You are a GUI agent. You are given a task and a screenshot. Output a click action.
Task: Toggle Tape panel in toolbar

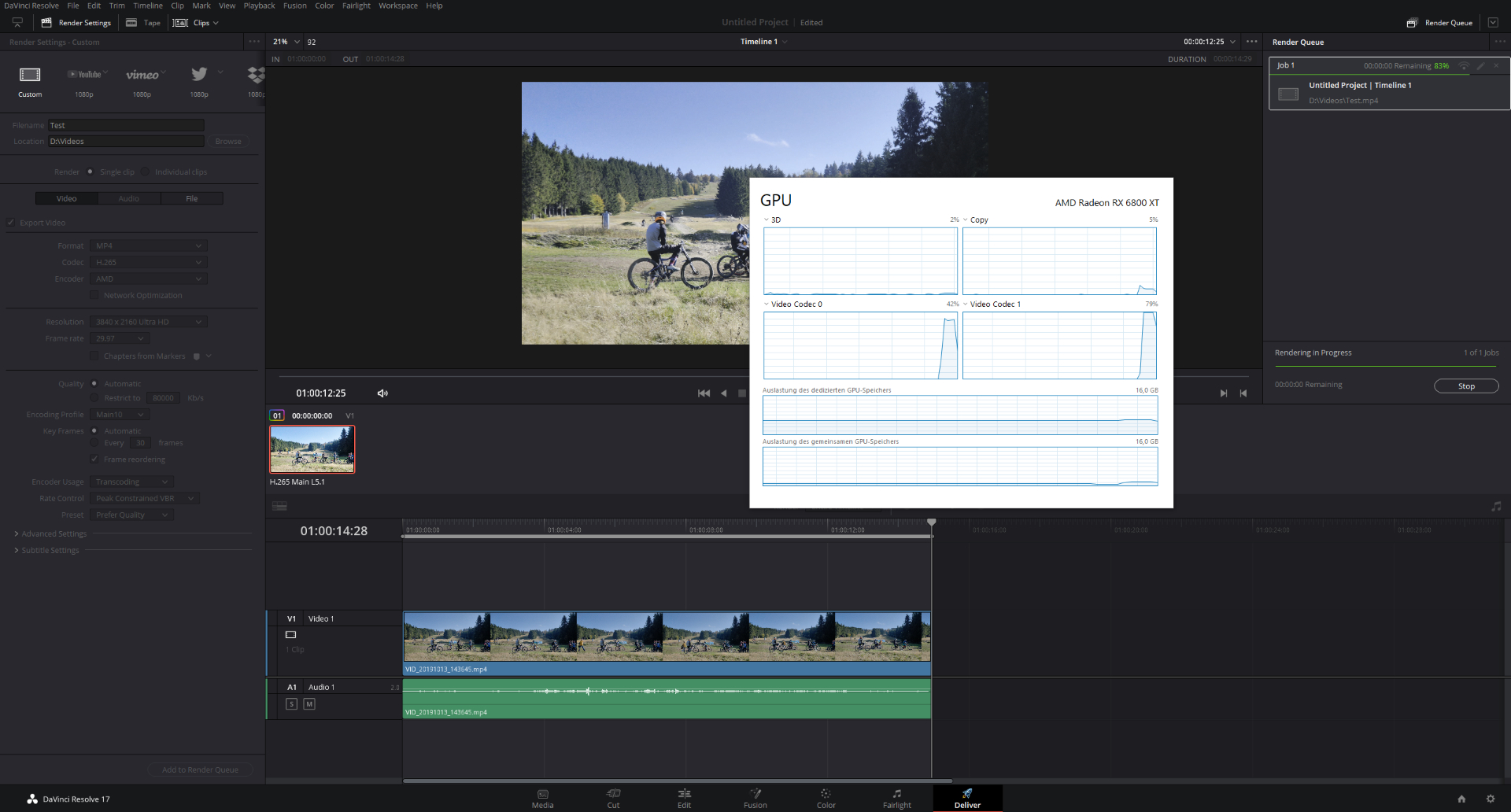point(143,23)
